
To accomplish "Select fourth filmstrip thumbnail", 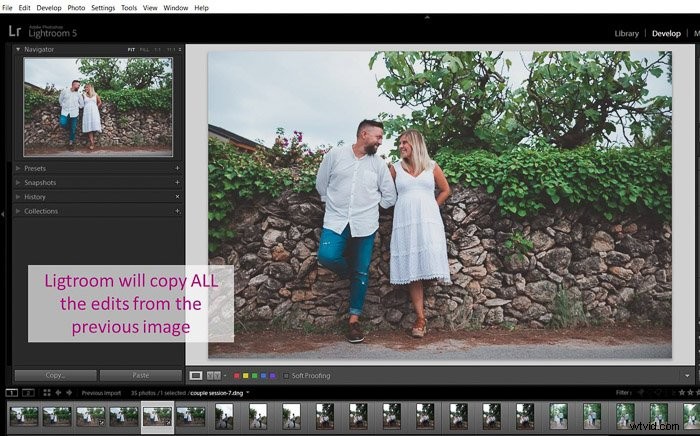I will pos(124,416).
